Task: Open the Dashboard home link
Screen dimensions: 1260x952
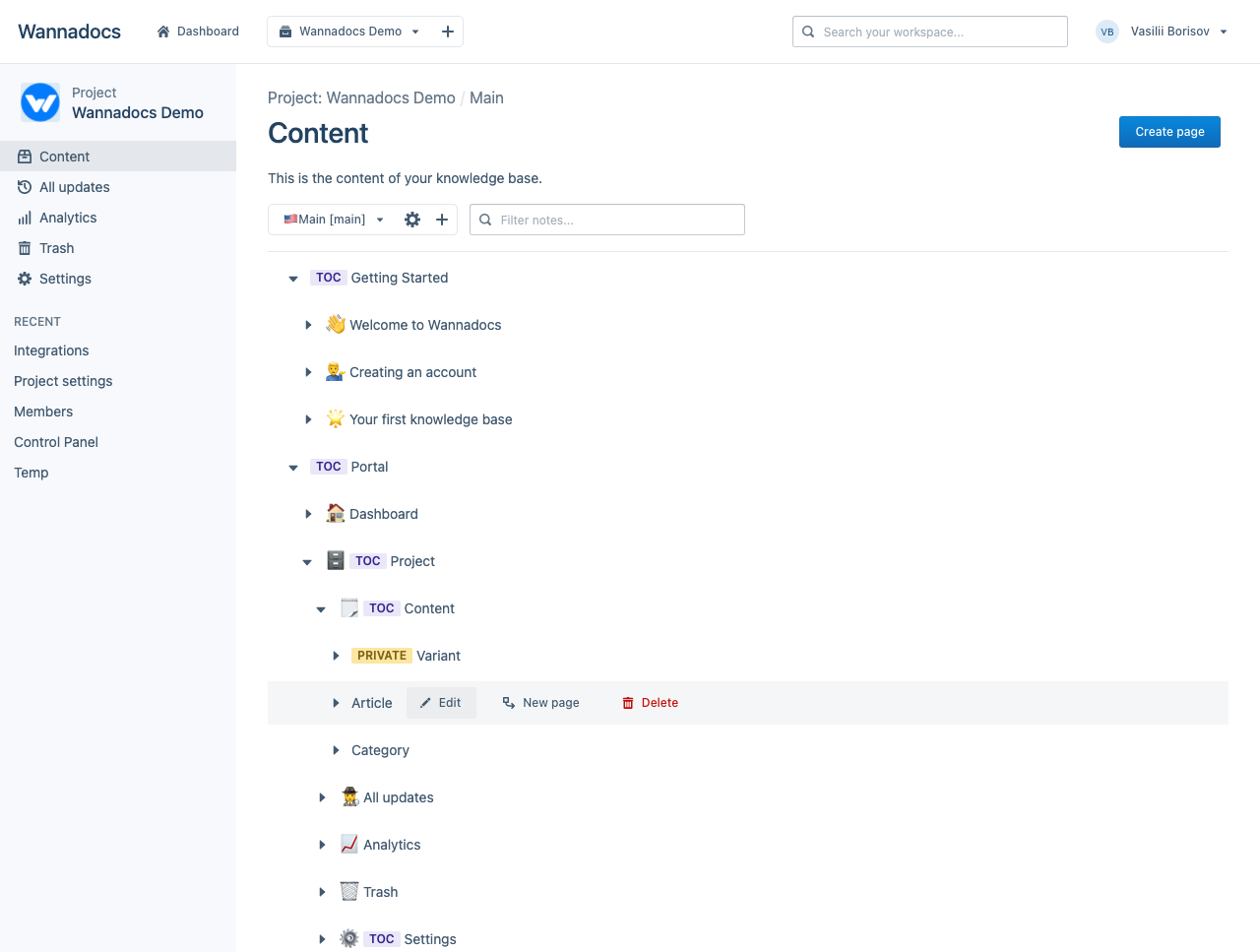Action: (198, 32)
